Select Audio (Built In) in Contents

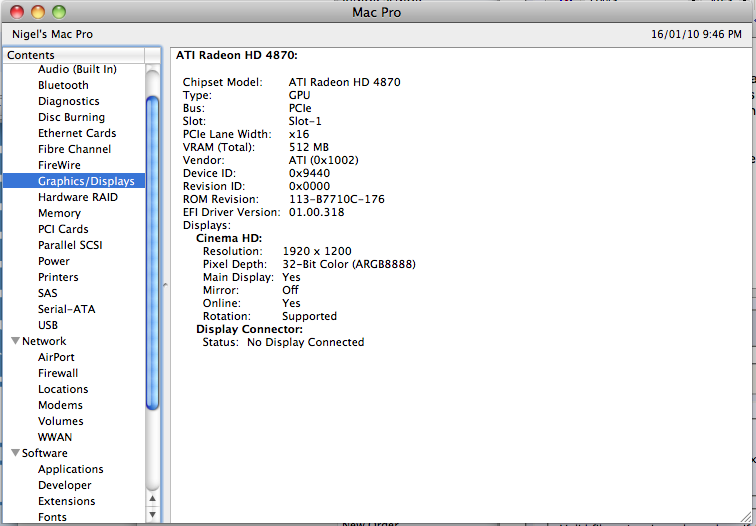pyautogui.click(x=77, y=69)
